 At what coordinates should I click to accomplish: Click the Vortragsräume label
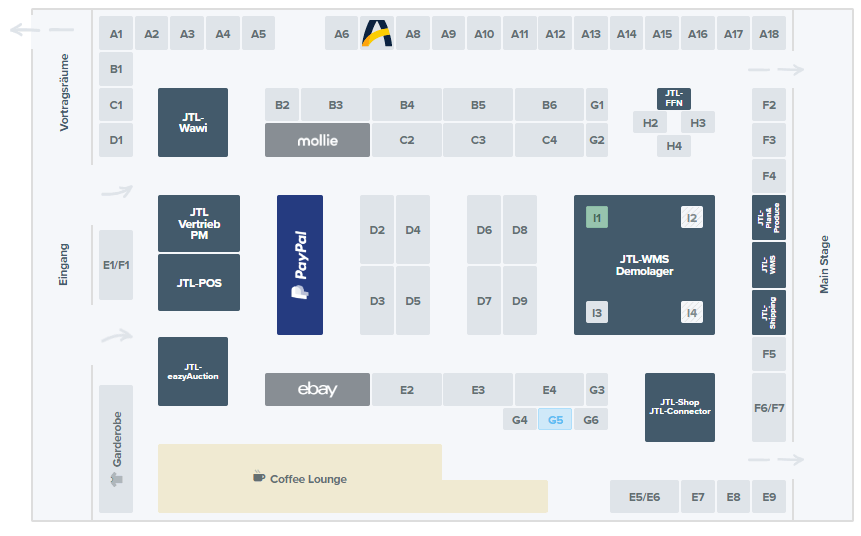64,92
